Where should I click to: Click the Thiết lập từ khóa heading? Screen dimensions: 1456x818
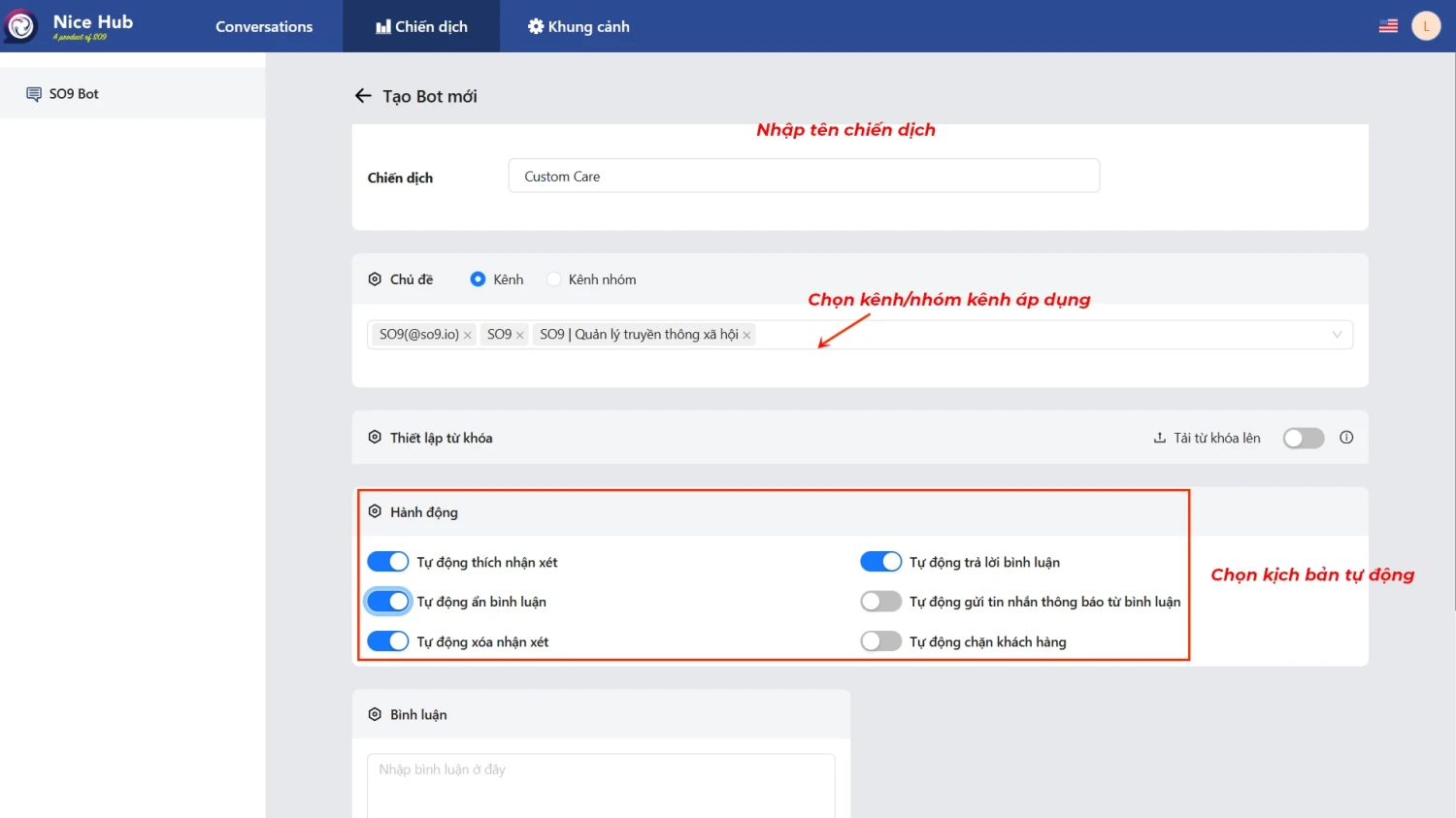[442, 438]
